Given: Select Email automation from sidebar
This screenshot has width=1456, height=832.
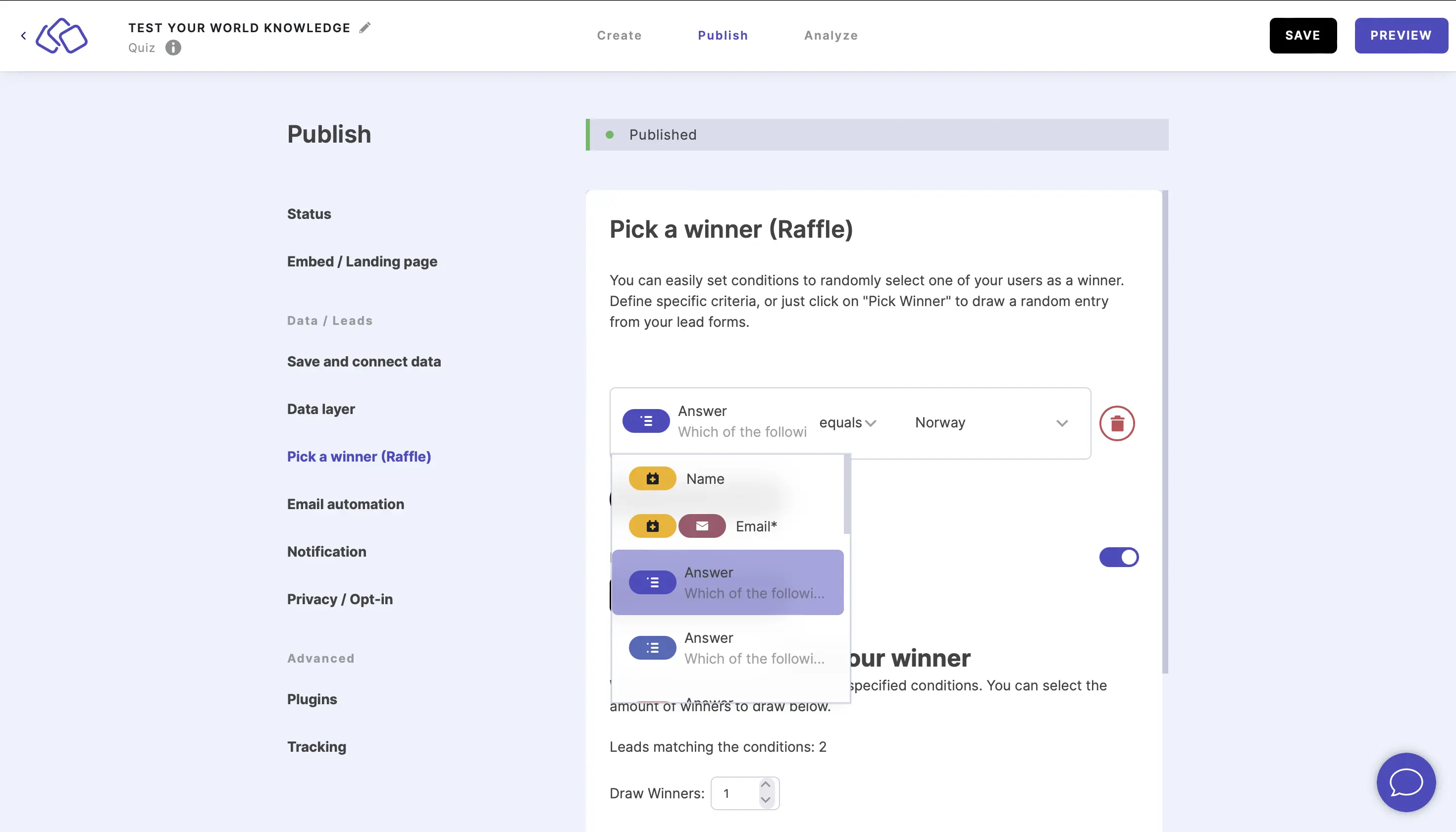Looking at the screenshot, I should pos(345,504).
